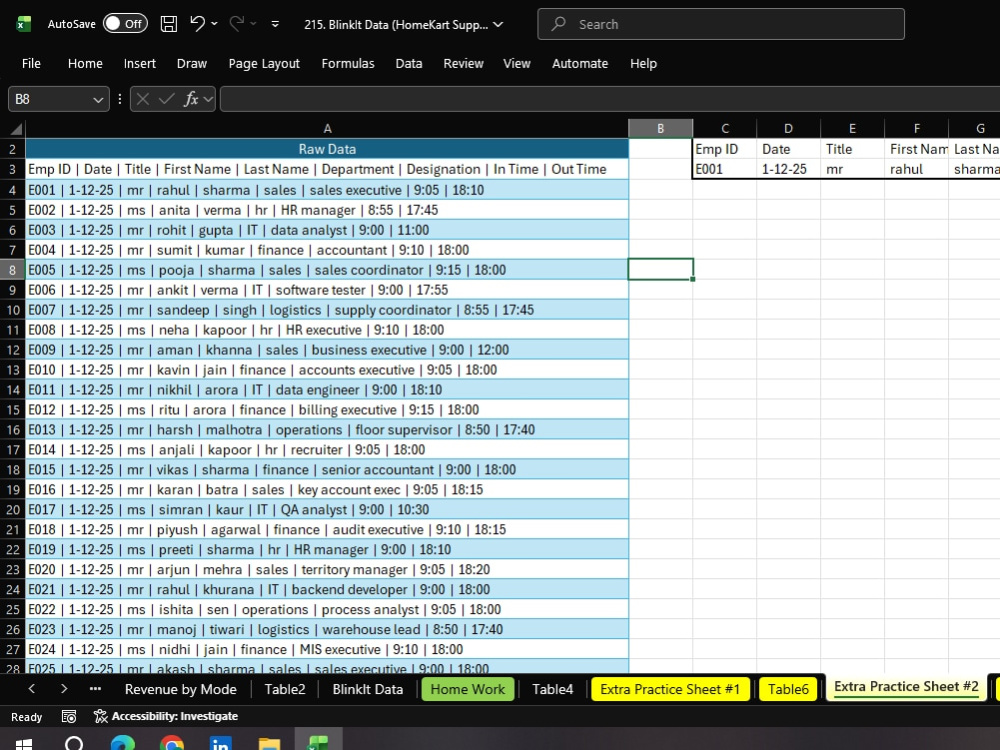The width and height of the screenshot is (1000, 750).
Task: Switch to BlinkIt Data sheet tab
Action: click(367, 689)
